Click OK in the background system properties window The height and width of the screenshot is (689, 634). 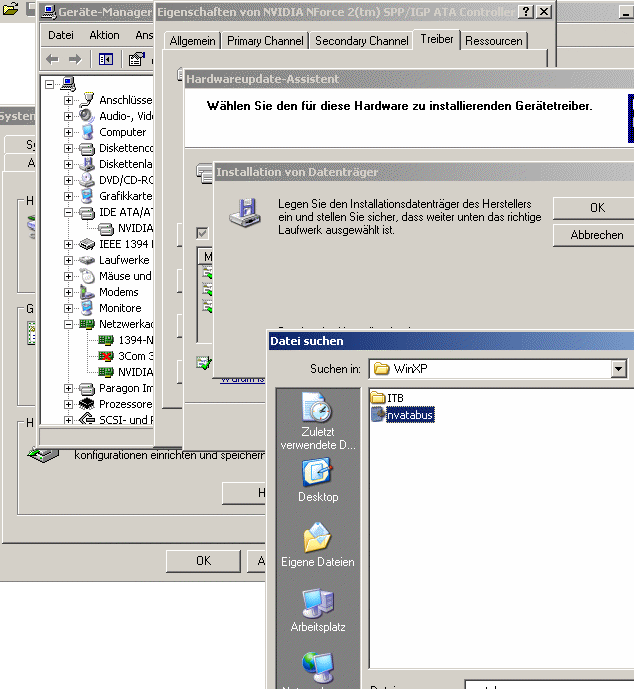click(x=203, y=561)
